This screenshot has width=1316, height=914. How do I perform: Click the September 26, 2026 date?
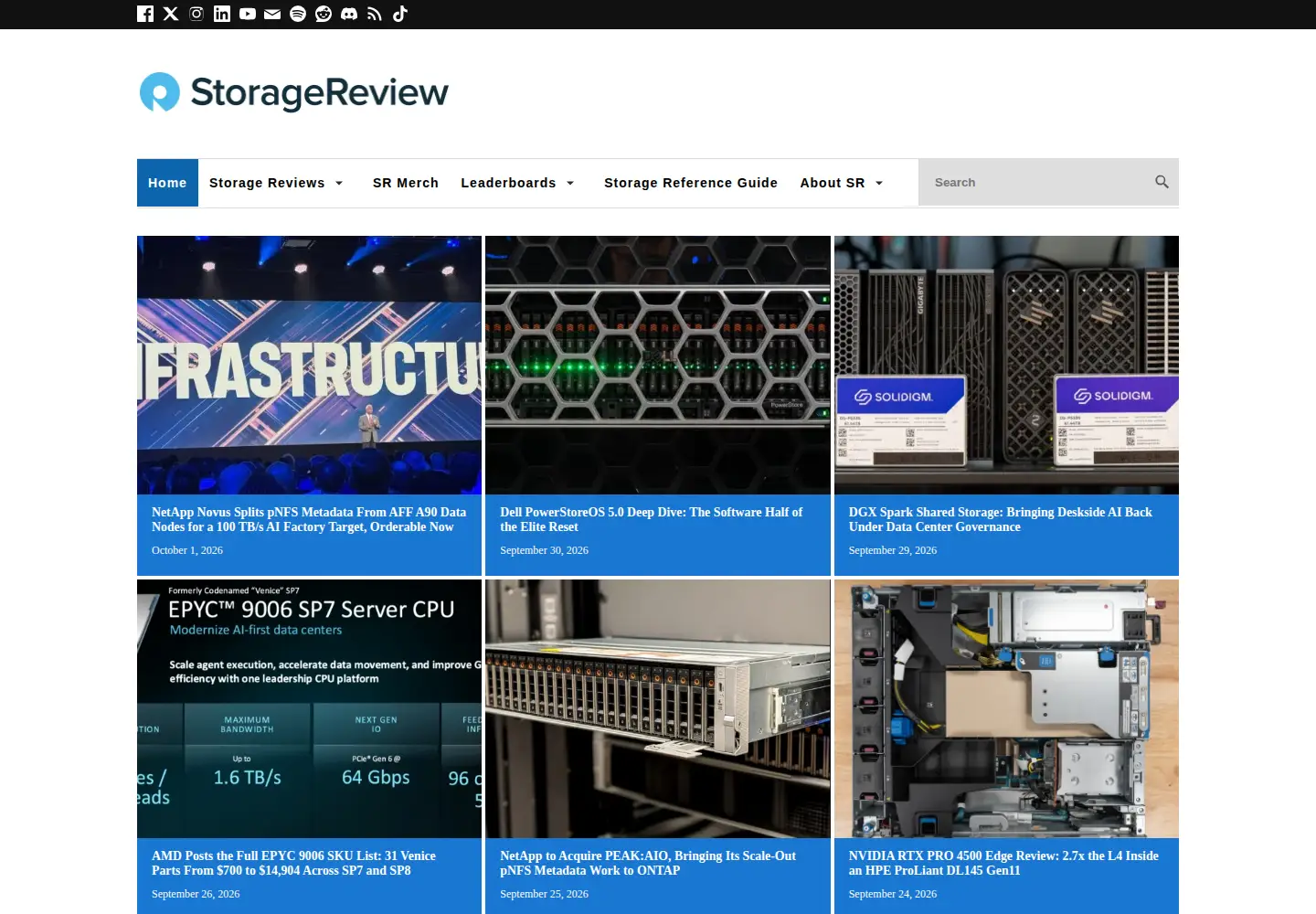(196, 894)
